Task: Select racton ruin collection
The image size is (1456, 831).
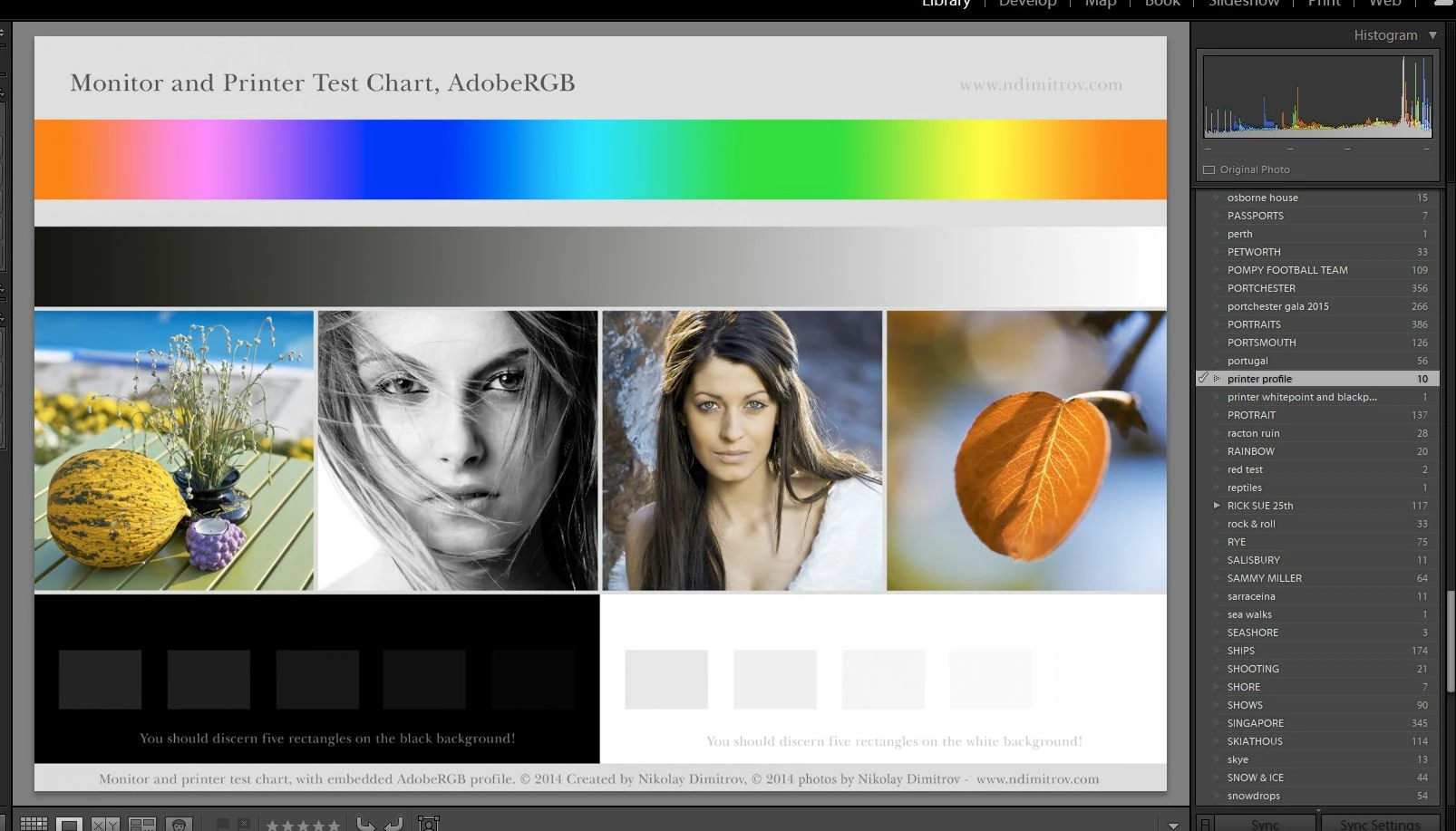Action: pyautogui.click(x=1317, y=433)
